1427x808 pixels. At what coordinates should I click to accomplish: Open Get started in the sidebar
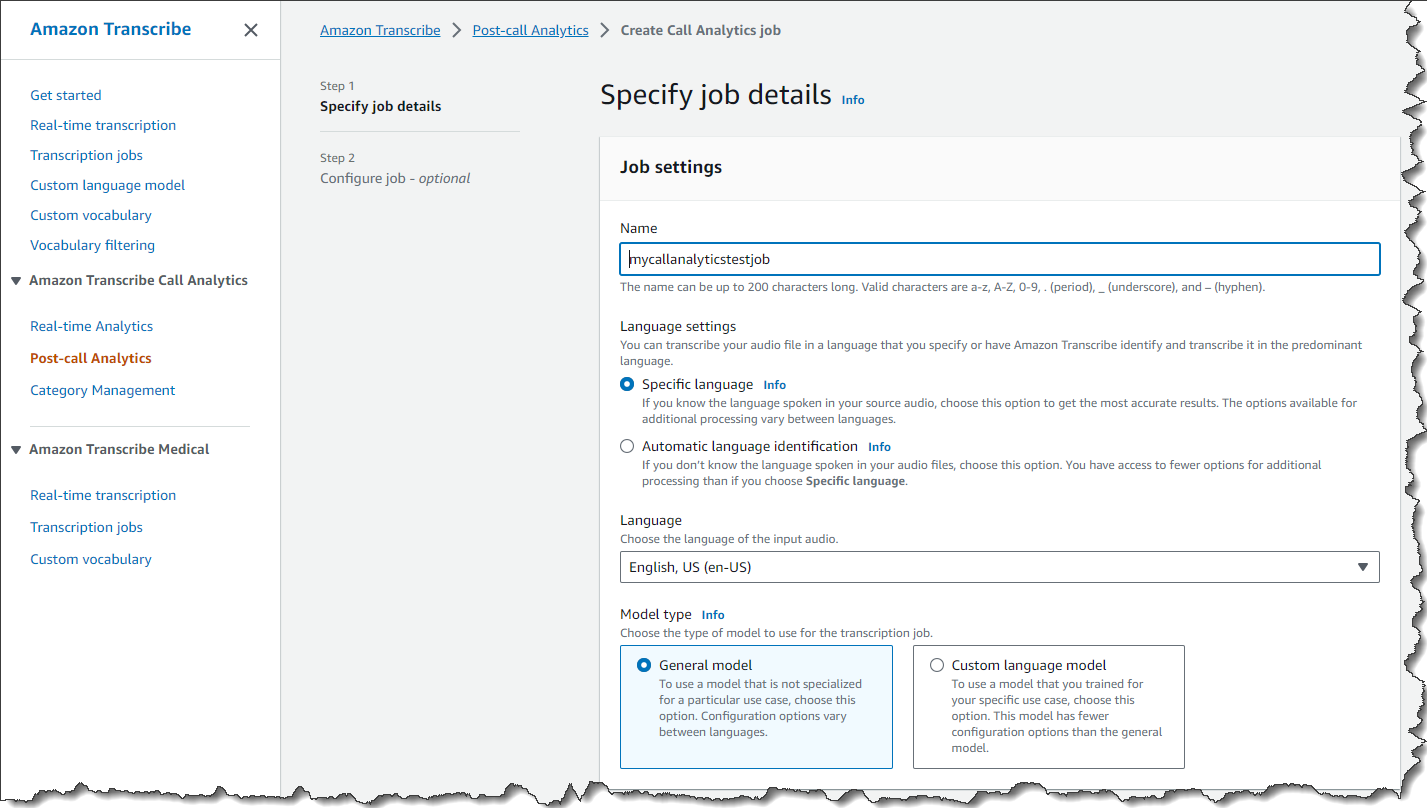pyautogui.click(x=66, y=95)
